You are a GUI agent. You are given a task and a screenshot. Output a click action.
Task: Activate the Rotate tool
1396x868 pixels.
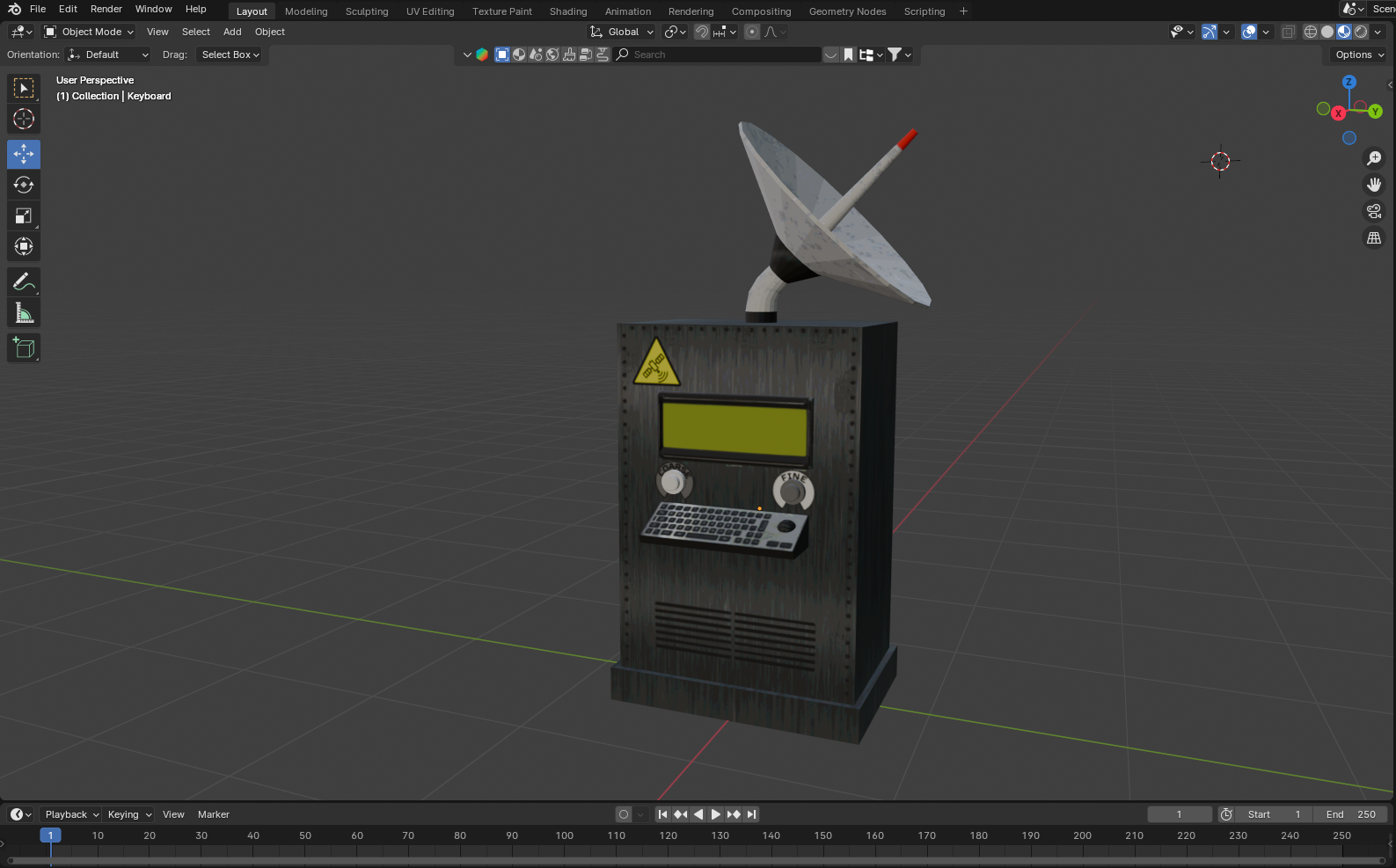[24, 185]
